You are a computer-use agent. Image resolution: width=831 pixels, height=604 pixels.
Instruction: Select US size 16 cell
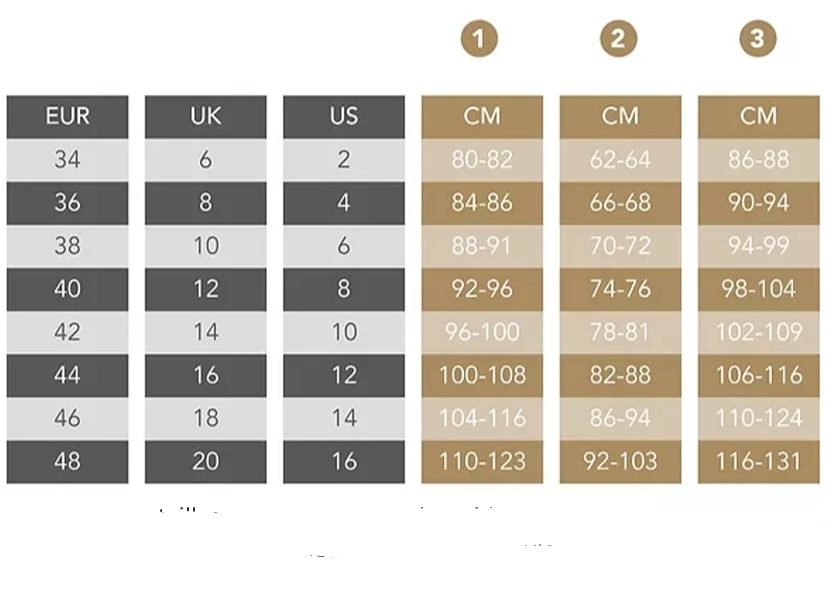click(x=344, y=462)
